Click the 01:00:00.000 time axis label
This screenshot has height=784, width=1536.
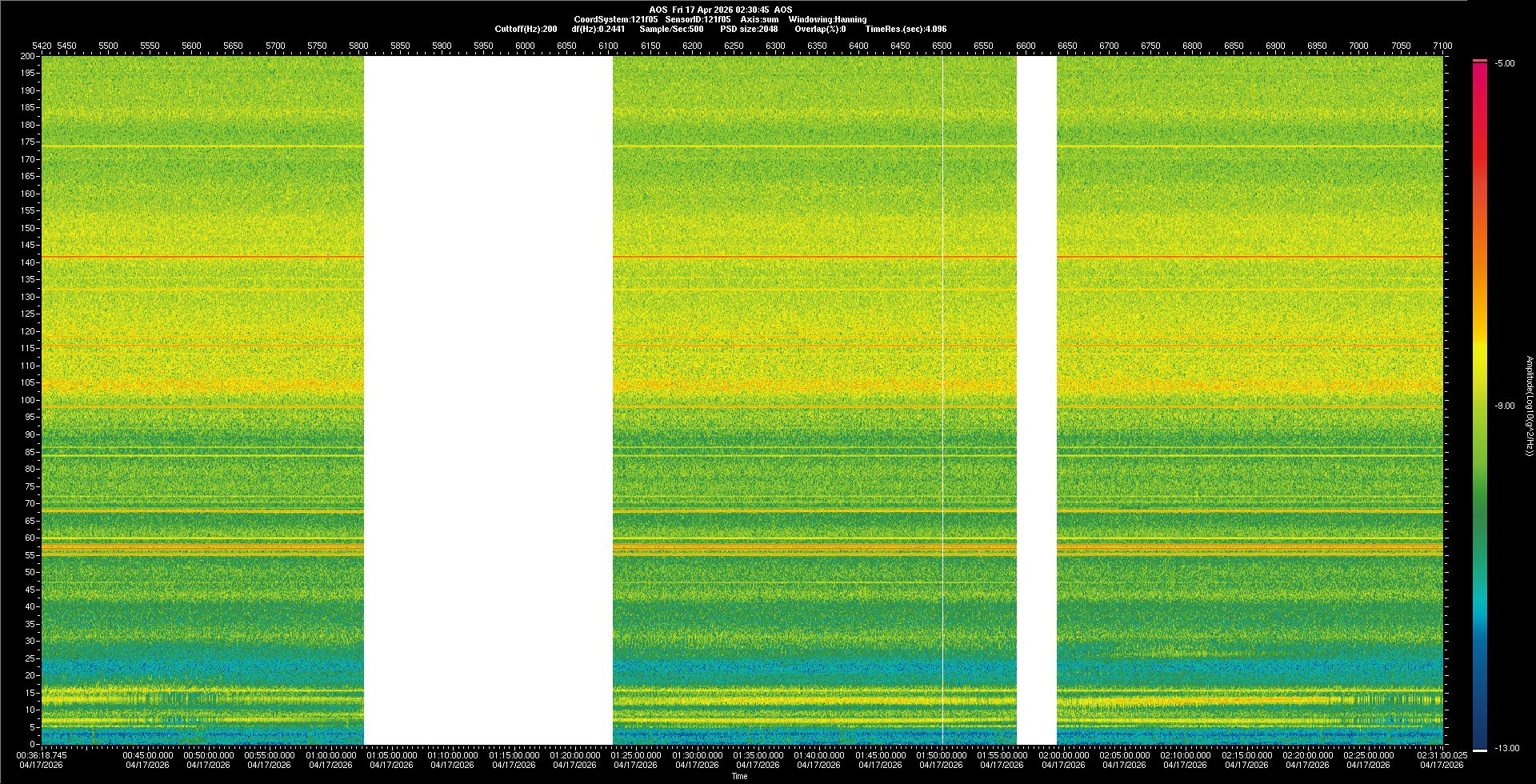[330, 754]
